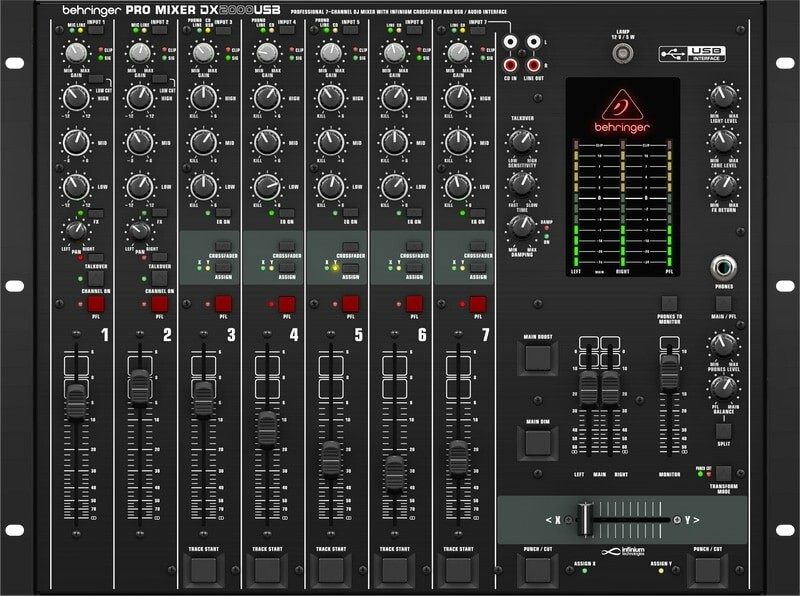The height and width of the screenshot is (596, 800).
Task: Enable Low Cut on channel 1
Action: click(x=95, y=79)
